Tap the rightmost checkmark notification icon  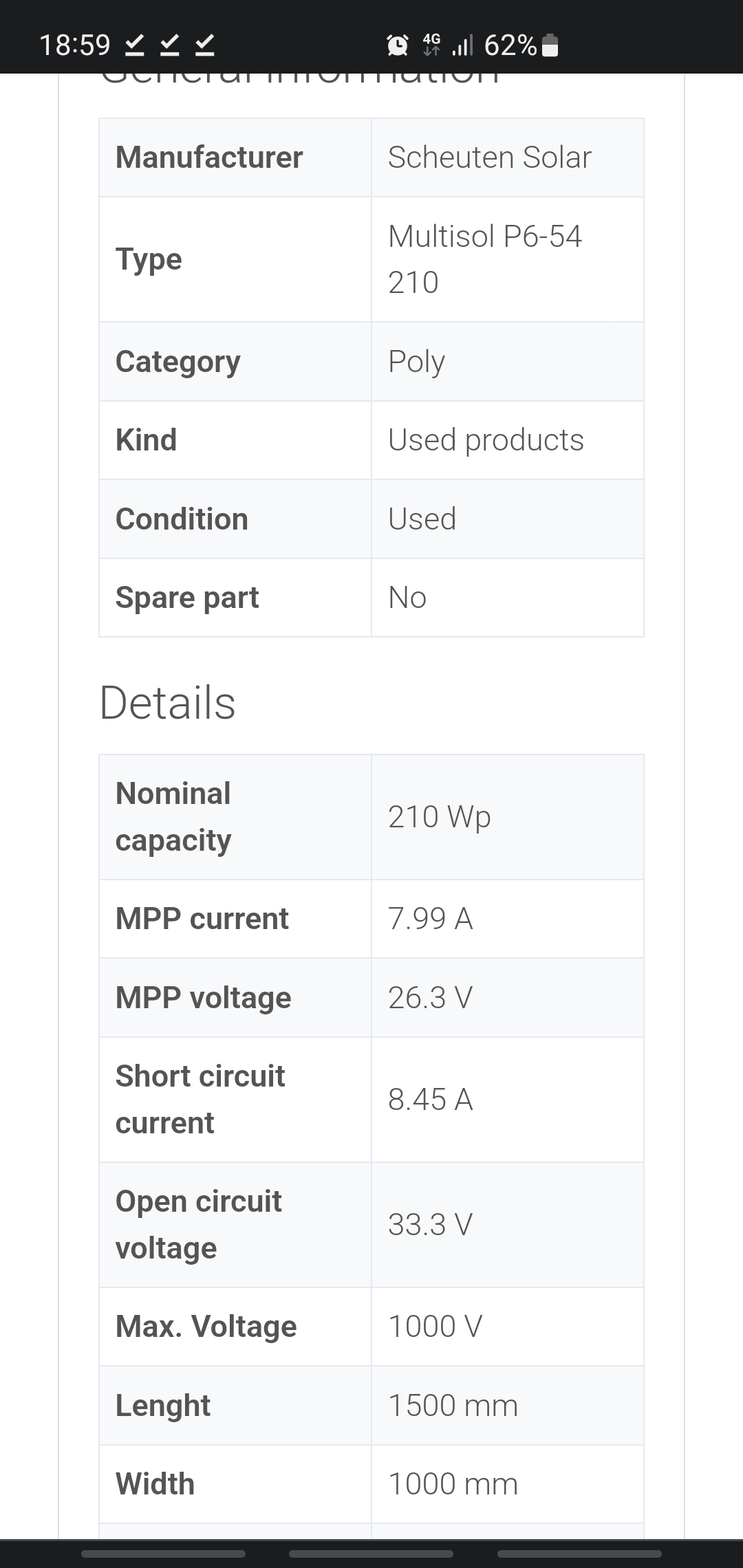coord(205,45)
